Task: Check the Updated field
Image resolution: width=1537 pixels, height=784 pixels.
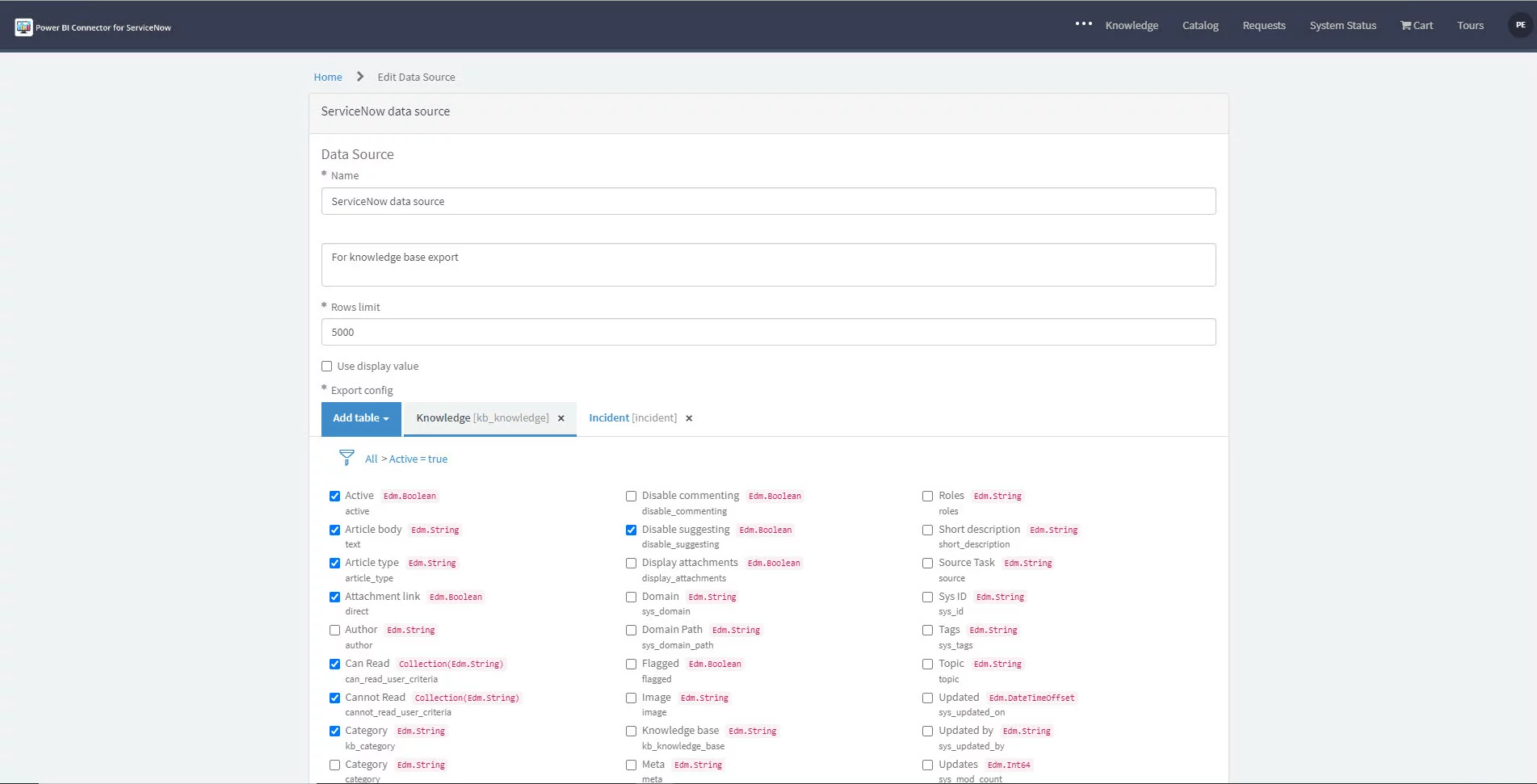Action: [928, 698]
